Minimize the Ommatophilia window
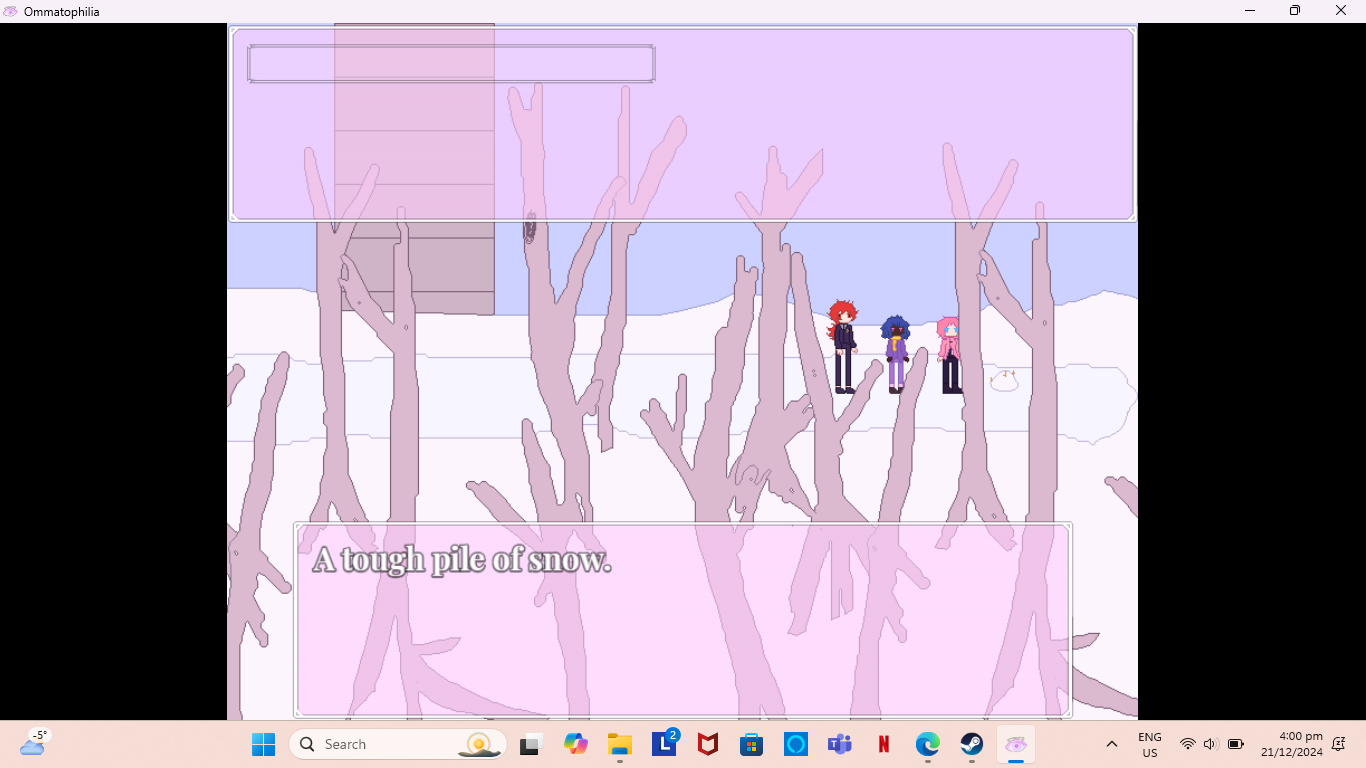Image resolution: width=1366 pixels, height=768 pixels. point(1250,11)
